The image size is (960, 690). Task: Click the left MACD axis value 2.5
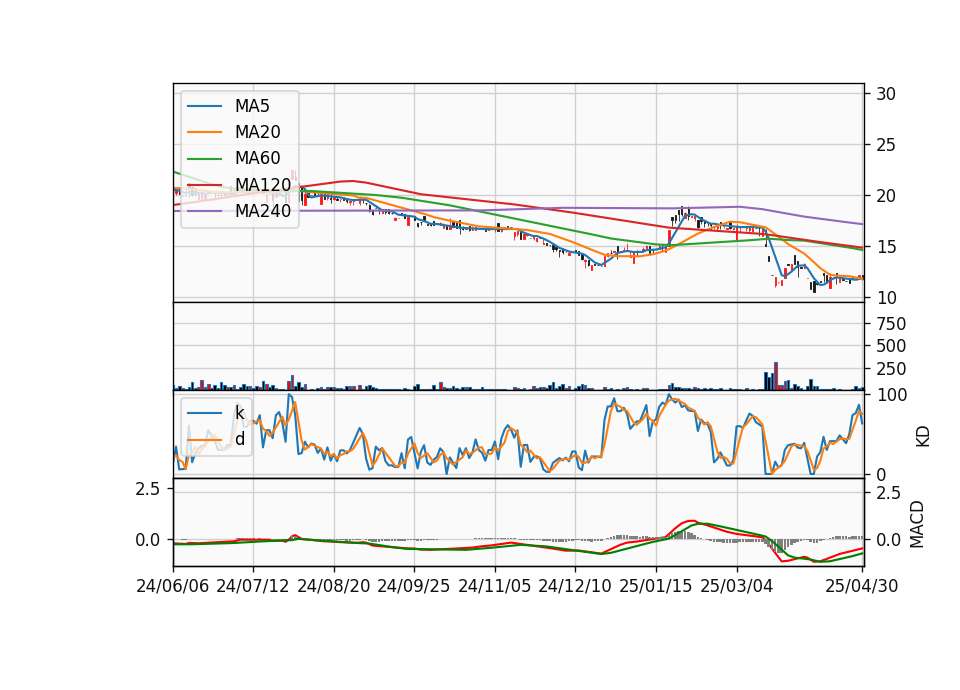(148, 489)
